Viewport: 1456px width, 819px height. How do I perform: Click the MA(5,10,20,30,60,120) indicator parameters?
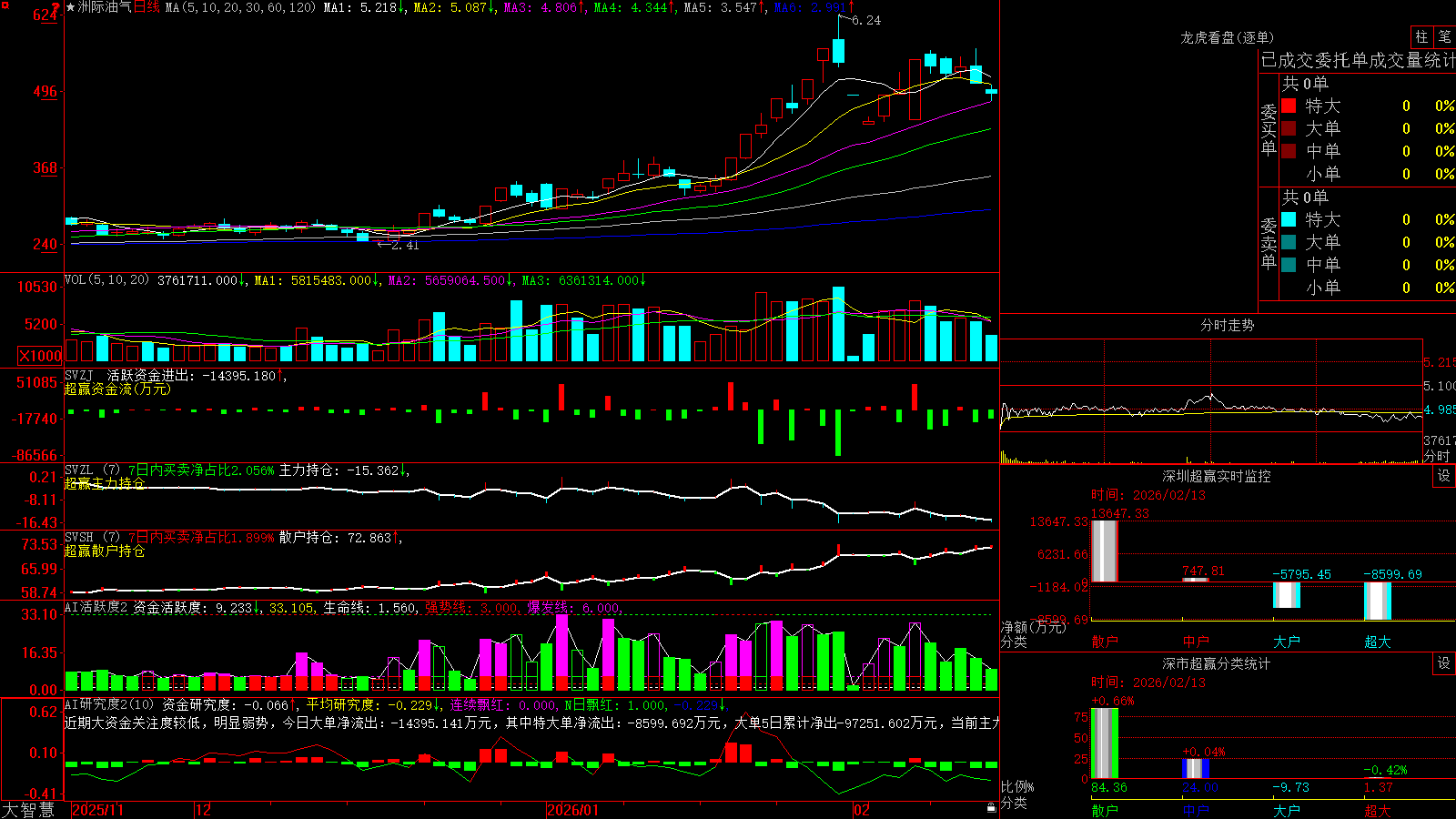tap(240, 7)
